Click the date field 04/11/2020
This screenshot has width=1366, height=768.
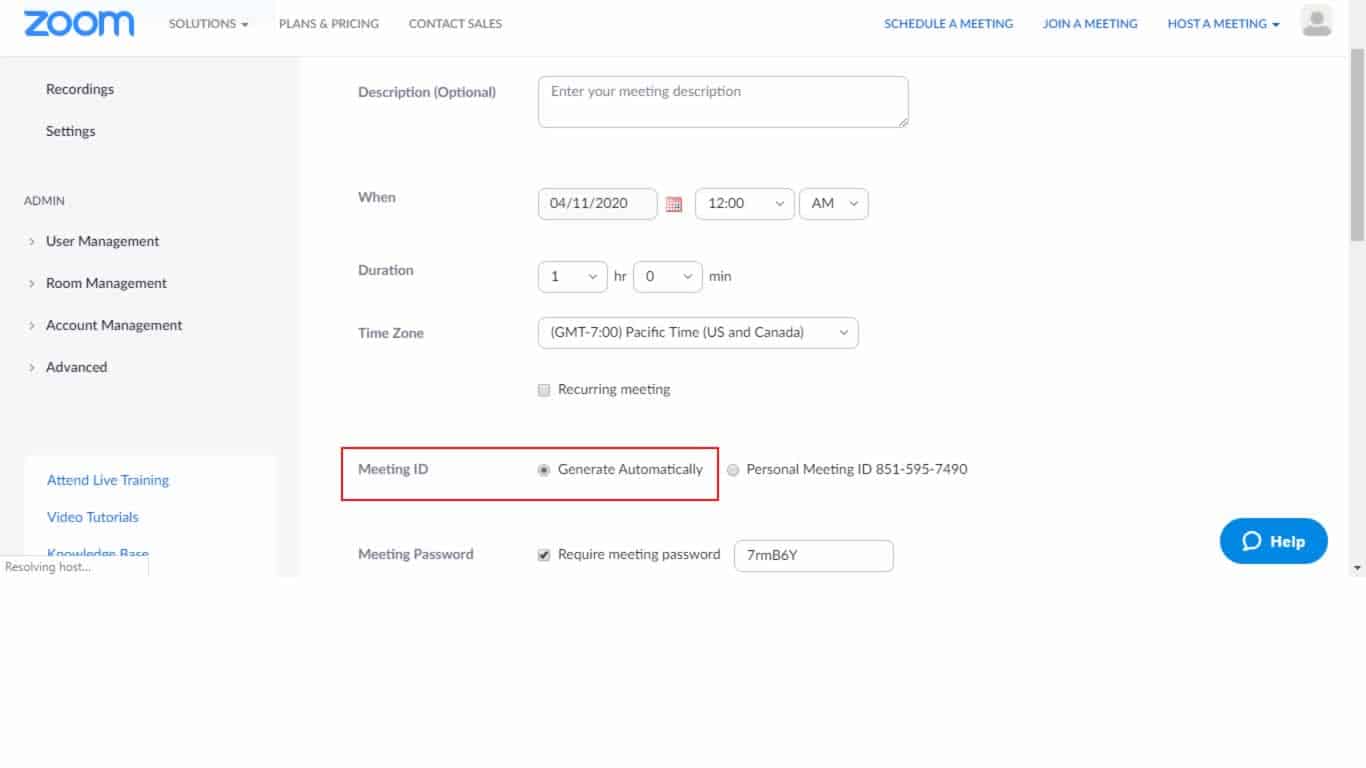coord(598,203)
